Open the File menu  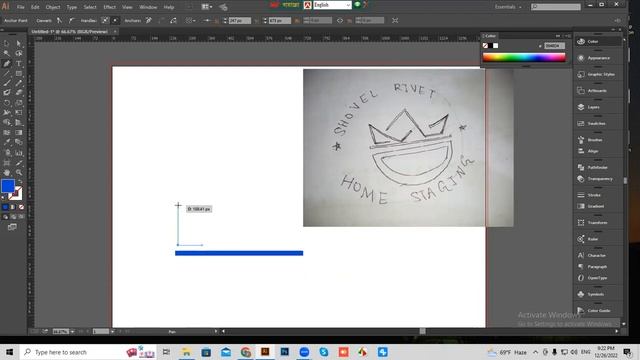click(21, 7)
